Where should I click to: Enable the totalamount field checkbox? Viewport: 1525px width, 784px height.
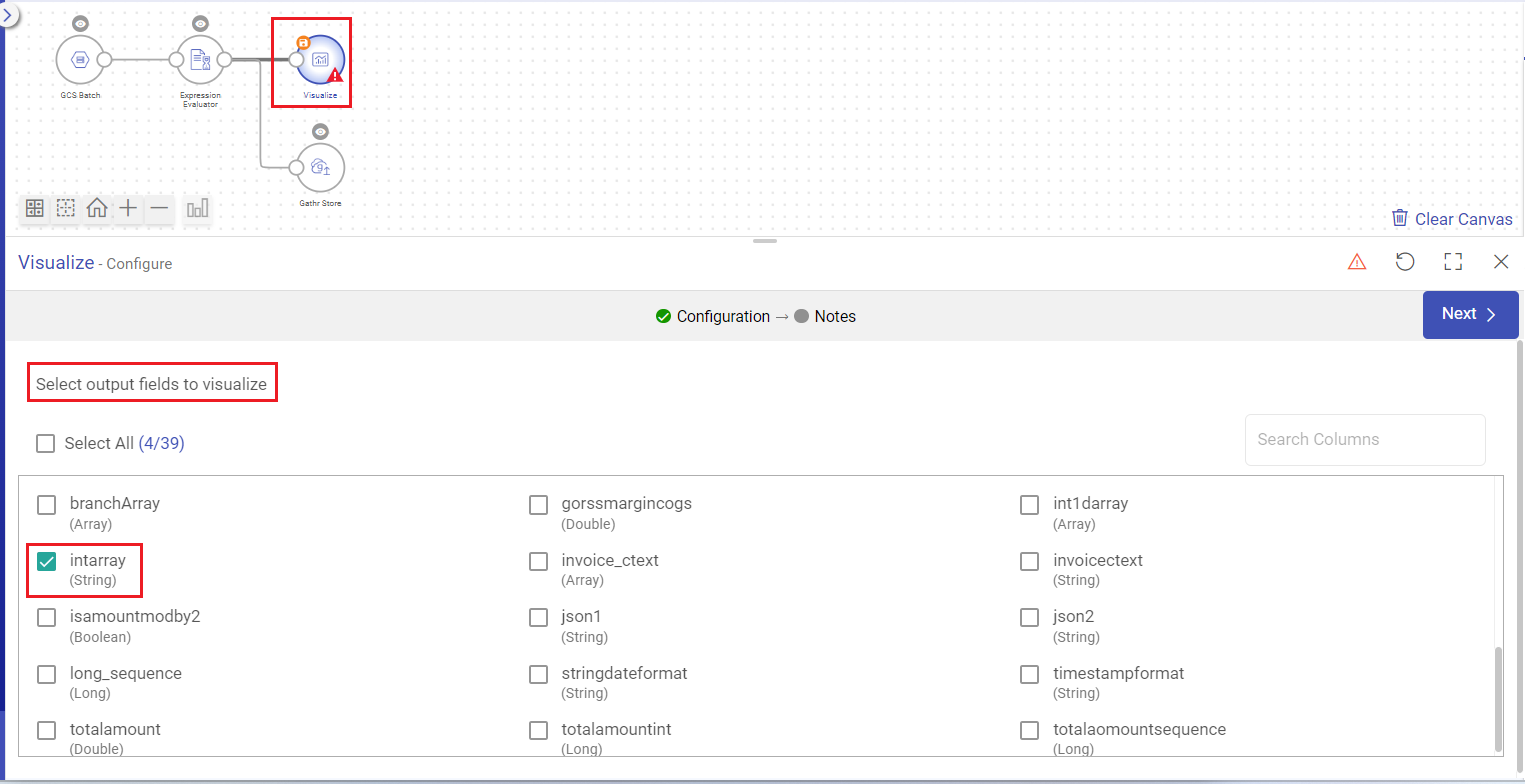pos(47,730)
